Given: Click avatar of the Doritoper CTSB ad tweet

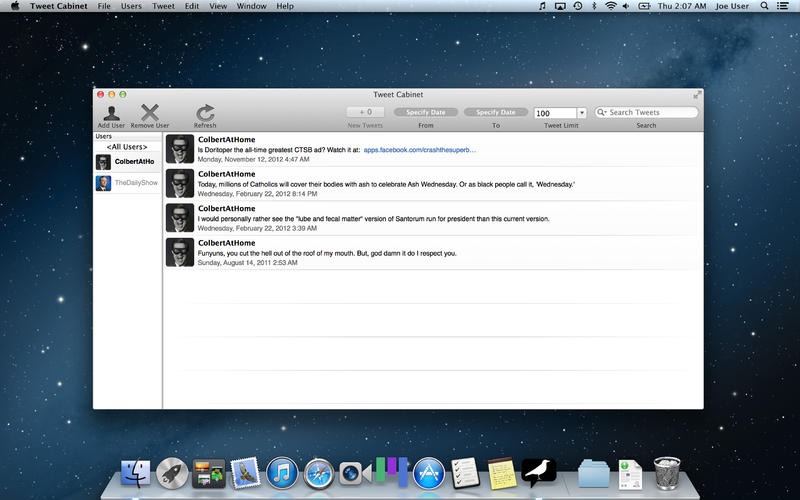Looking at the screenshot, I should [180, 149].
